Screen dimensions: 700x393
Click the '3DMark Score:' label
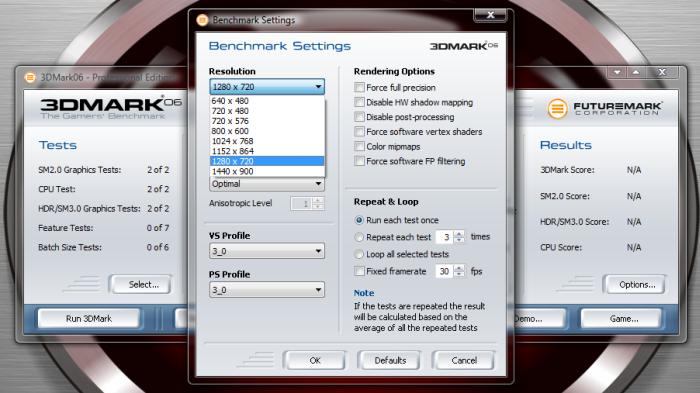[567, 170]
